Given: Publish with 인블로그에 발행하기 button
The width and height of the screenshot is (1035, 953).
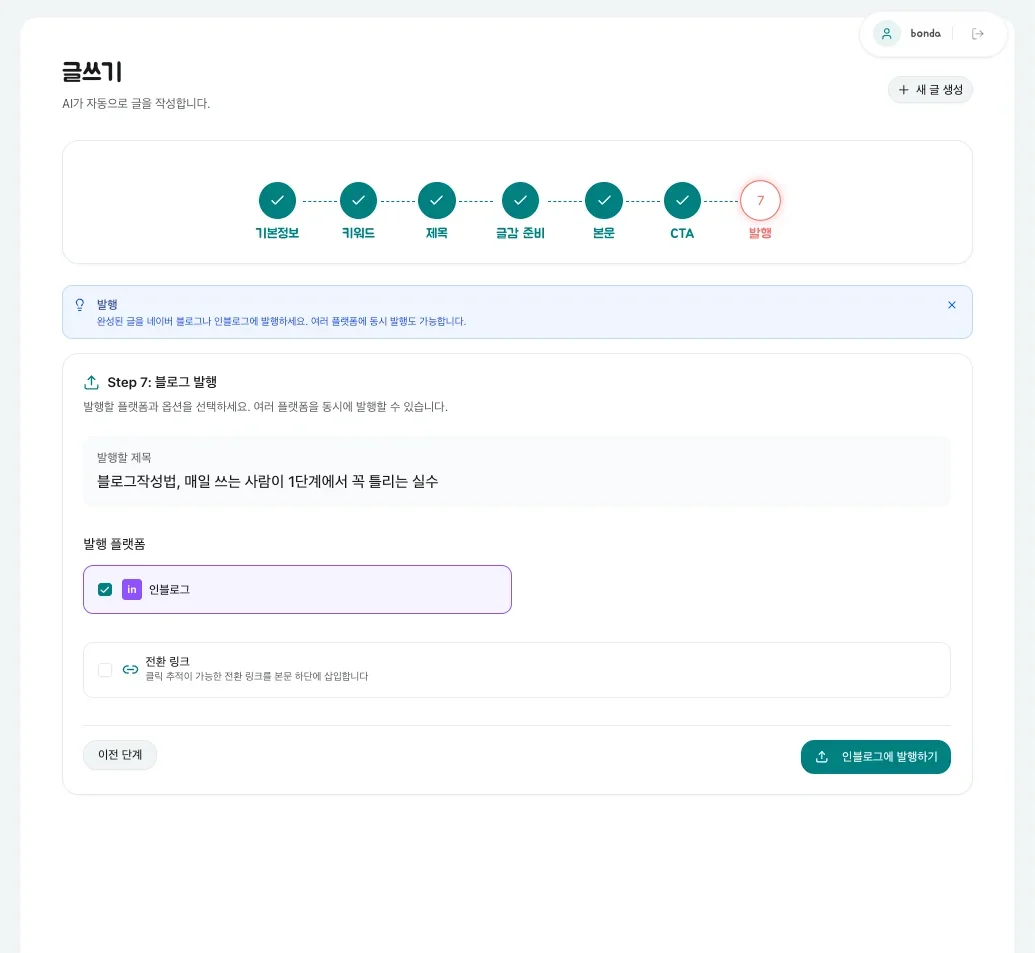Looking at the screenshot, I should pos(875,757).
